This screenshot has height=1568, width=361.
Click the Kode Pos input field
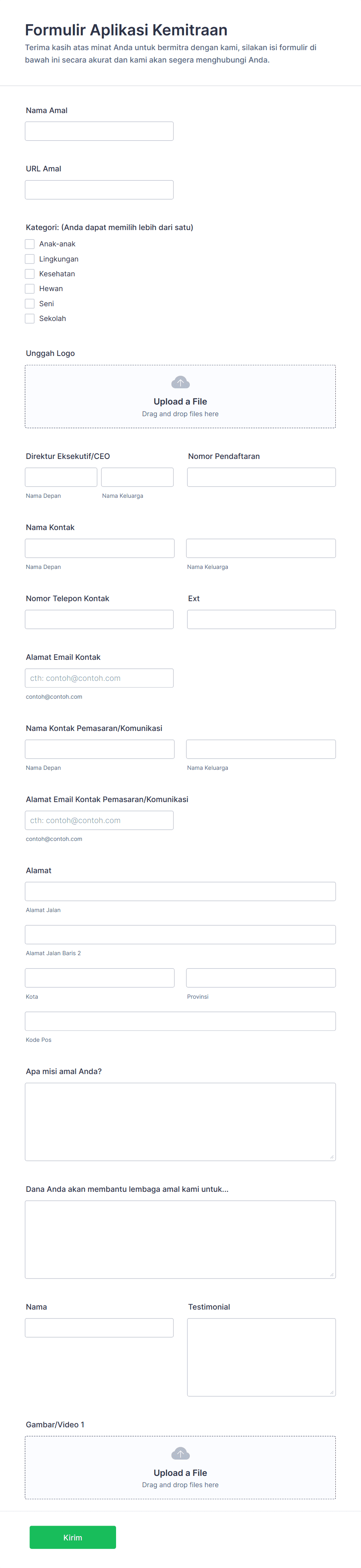tap(180, 1021)
